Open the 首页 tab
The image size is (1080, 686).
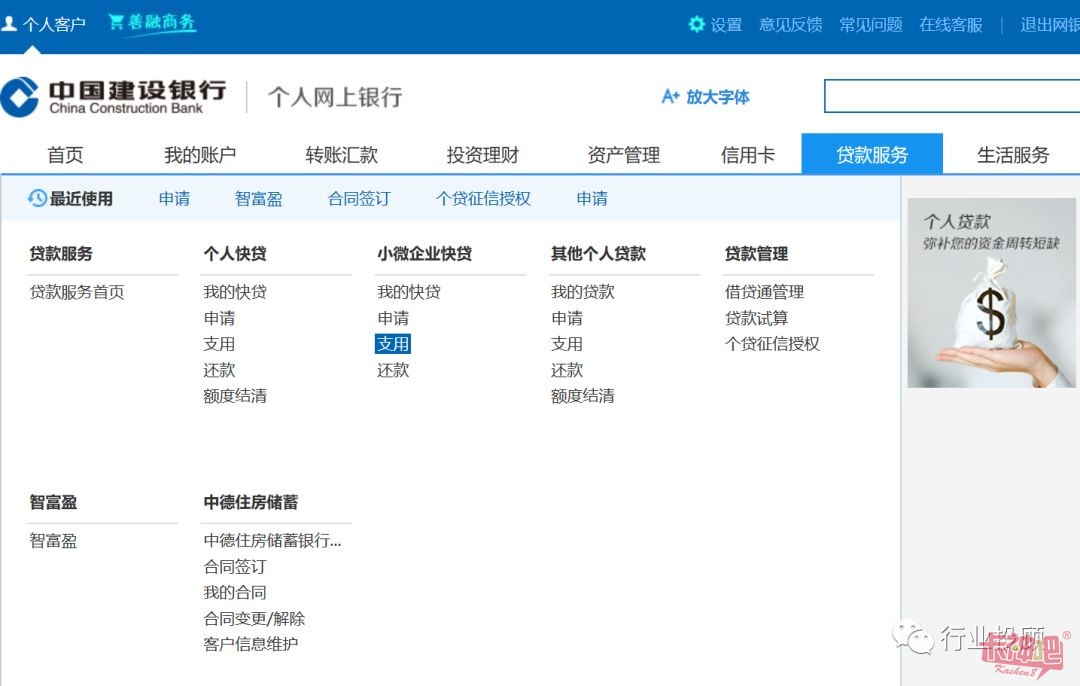click(64, 154)
